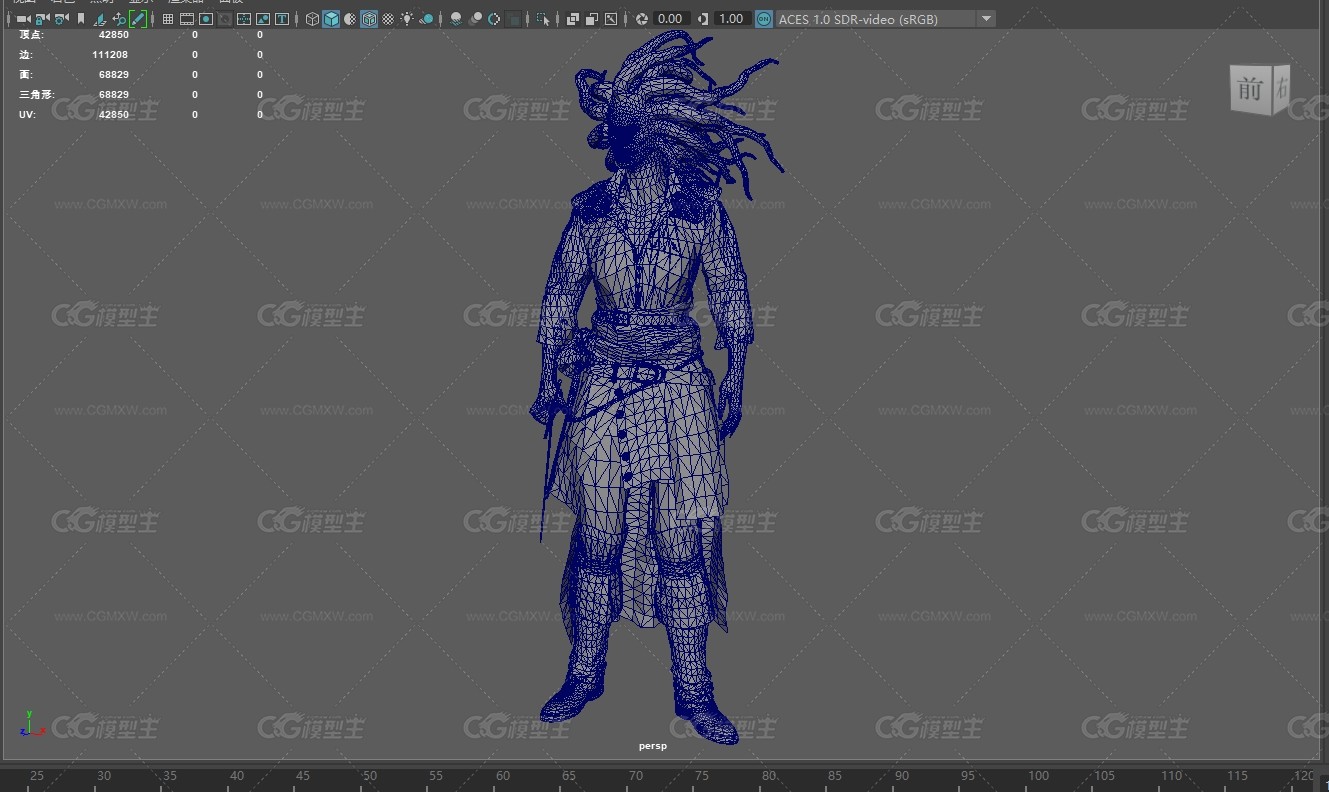Click the 前 (front) face of the view cube

pyautogui.click(x=1250, y=89)
